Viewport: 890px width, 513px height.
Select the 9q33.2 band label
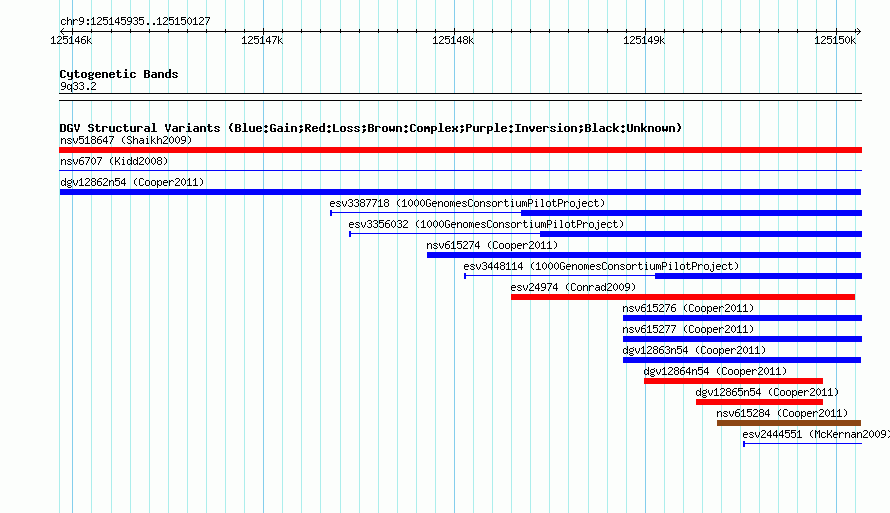click(x=78, y=86)
